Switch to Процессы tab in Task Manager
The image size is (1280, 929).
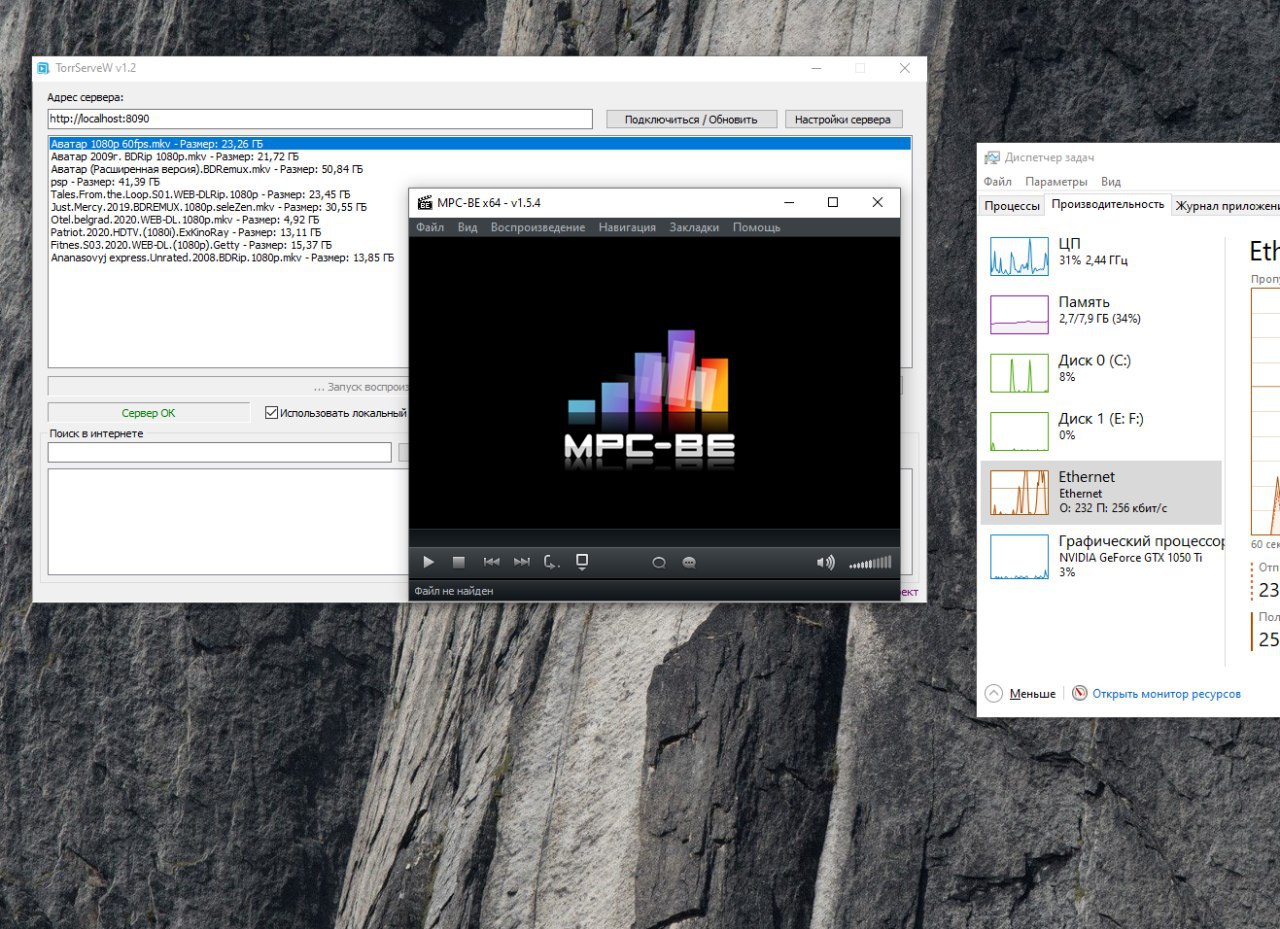tap(1012, 206)
